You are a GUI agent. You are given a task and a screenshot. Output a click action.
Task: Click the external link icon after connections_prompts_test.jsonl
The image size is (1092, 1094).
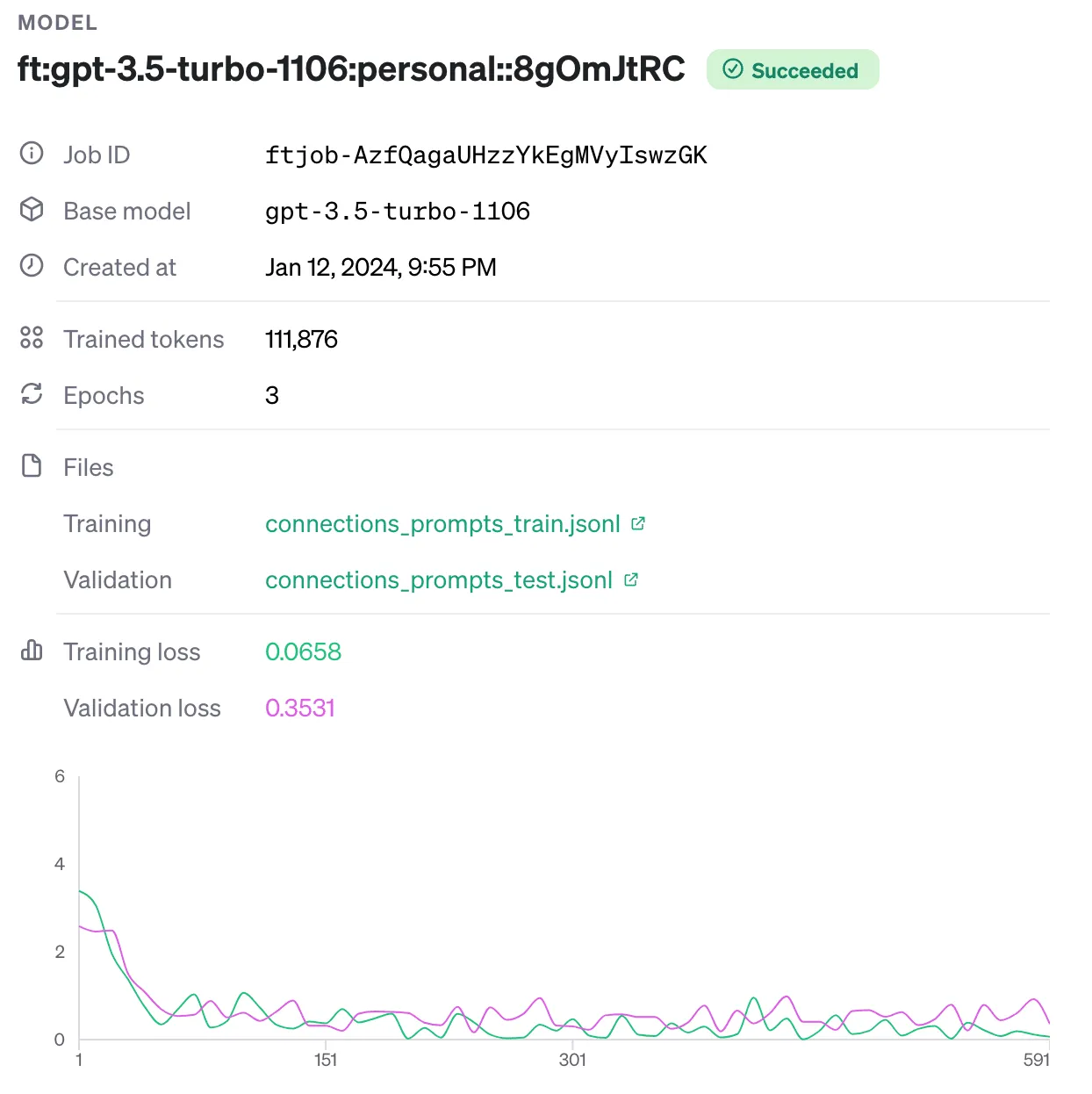(631, 579)
